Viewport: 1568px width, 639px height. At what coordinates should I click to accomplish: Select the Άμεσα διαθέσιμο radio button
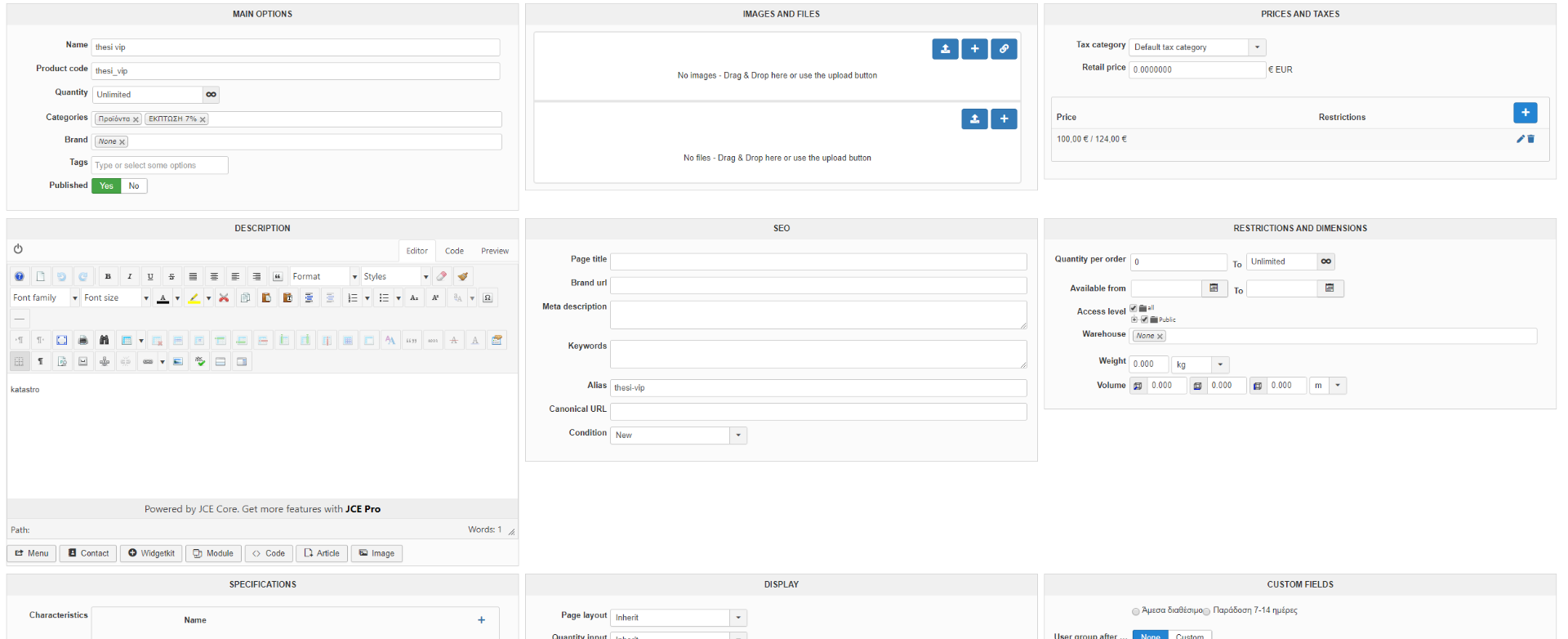pyautogui.click(x=1135, y=611)
